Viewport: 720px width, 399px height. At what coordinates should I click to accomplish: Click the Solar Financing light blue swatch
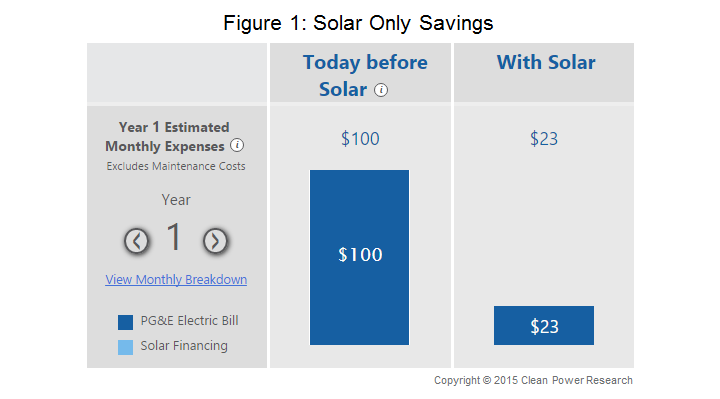(x=125, y=347)
